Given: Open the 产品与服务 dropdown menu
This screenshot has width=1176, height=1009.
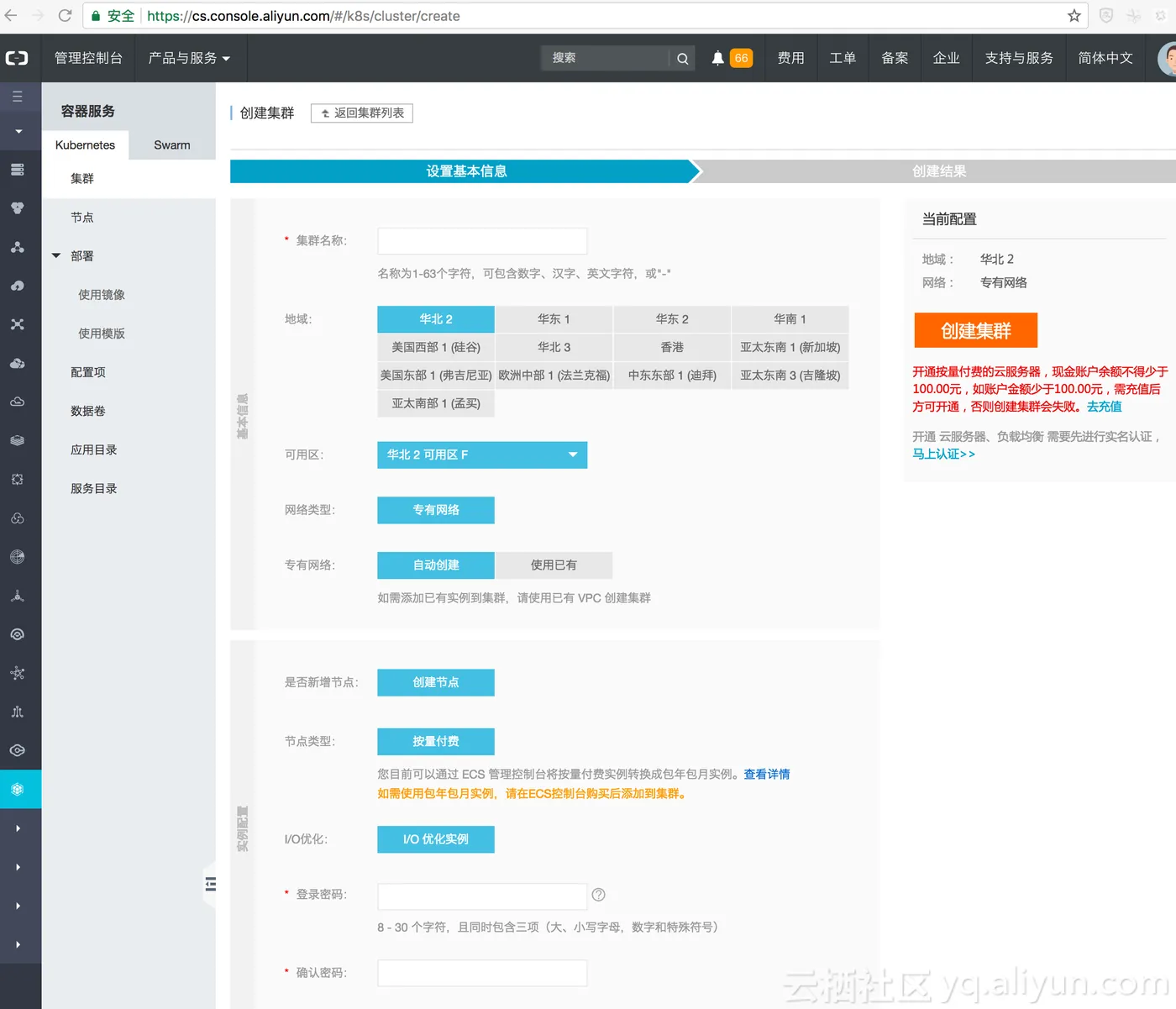Looking at the screenshot, I should point(189,58).
